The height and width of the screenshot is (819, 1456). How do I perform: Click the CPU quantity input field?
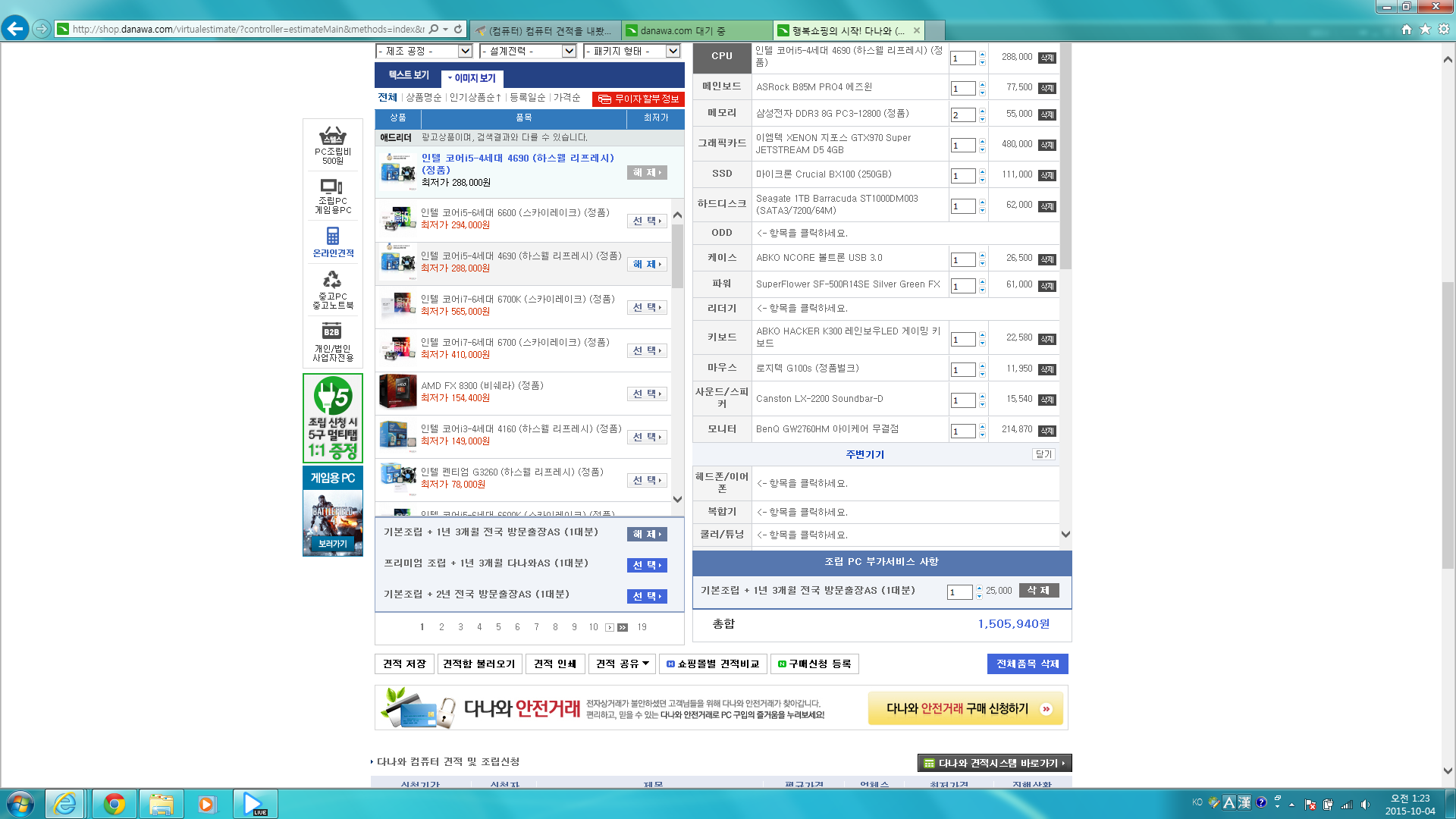tap(962, 58)
